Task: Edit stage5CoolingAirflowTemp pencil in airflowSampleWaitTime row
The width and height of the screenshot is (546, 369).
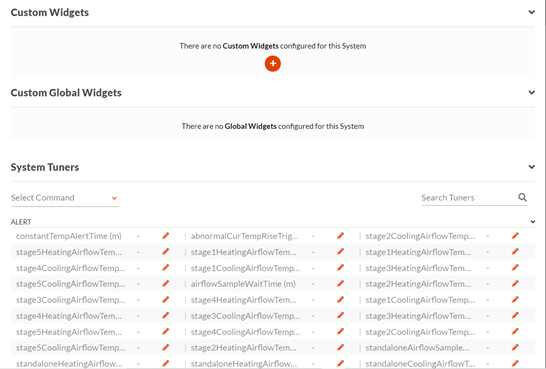Action: 165,284
